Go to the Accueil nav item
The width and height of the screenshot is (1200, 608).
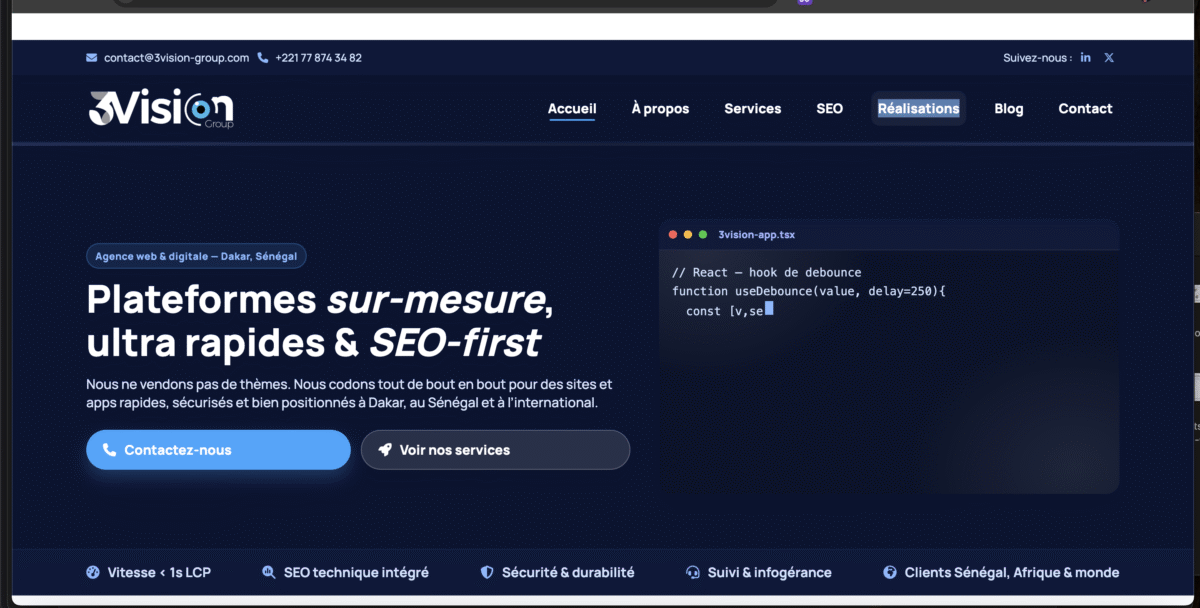572,109
